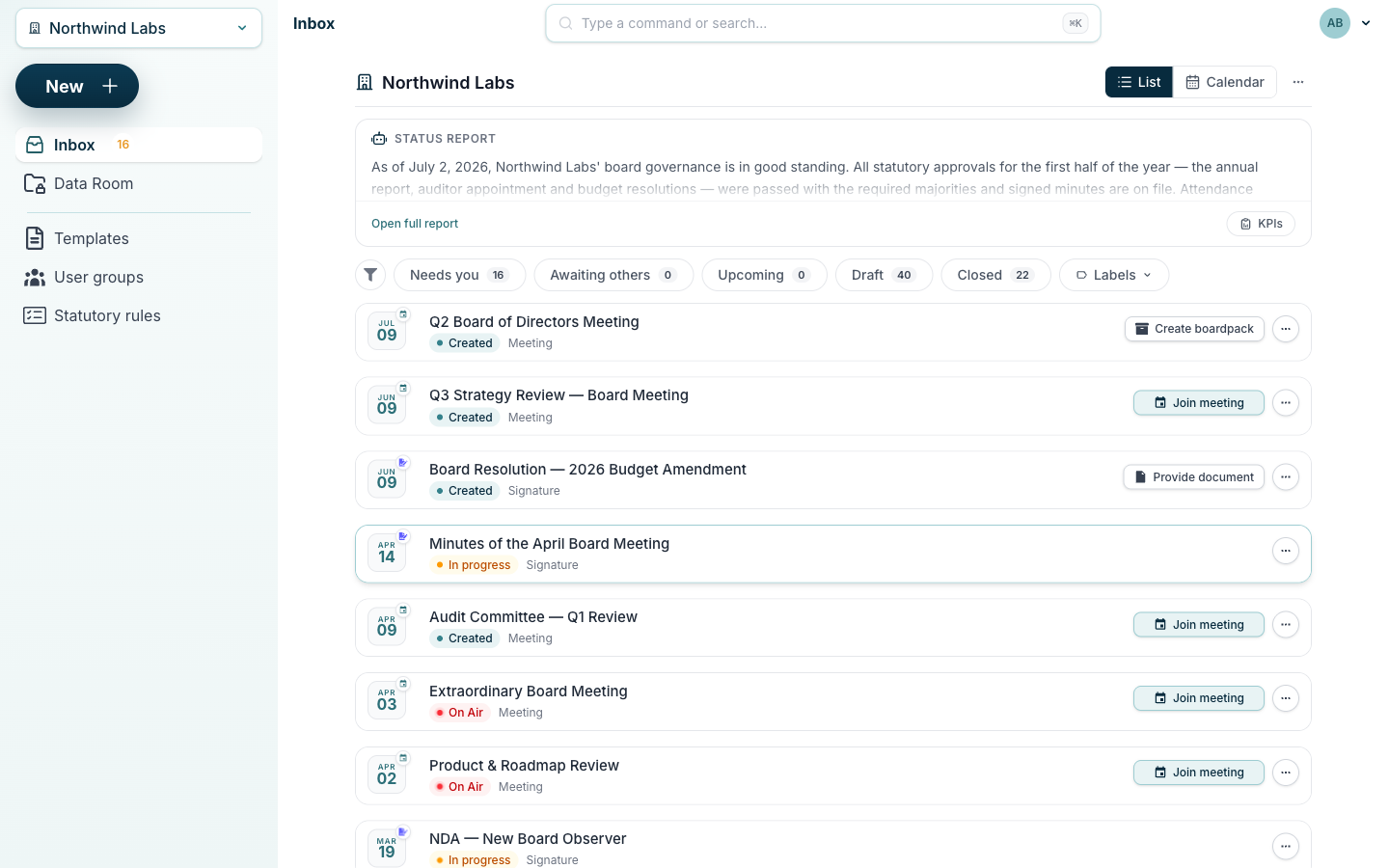
Task: Open more options for Audit Committee Q1 Review
Action: point(1286,625)
